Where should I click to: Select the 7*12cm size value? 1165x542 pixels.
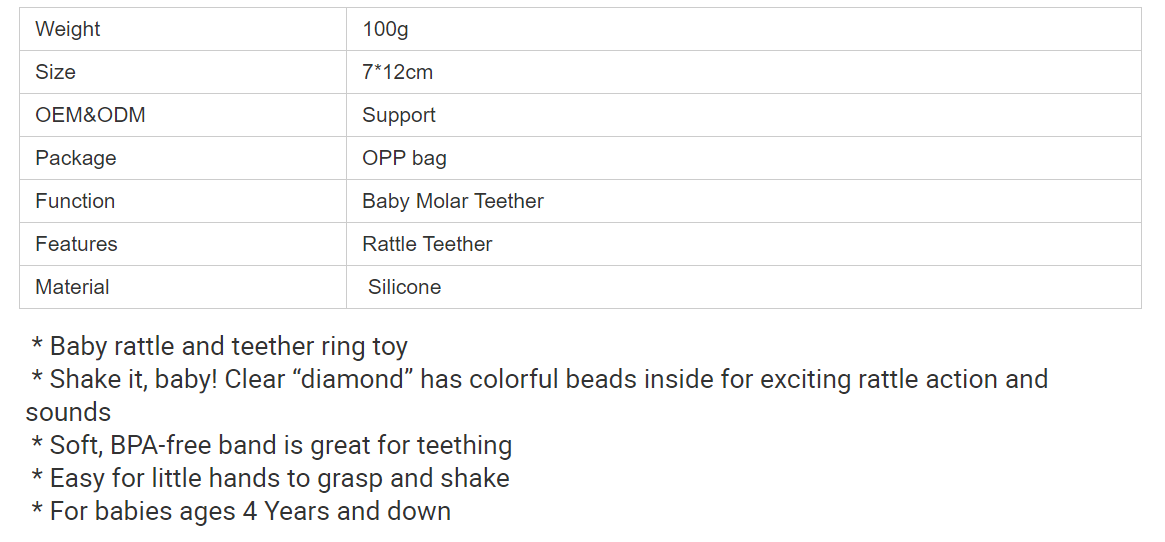click(x=397, y=72)
